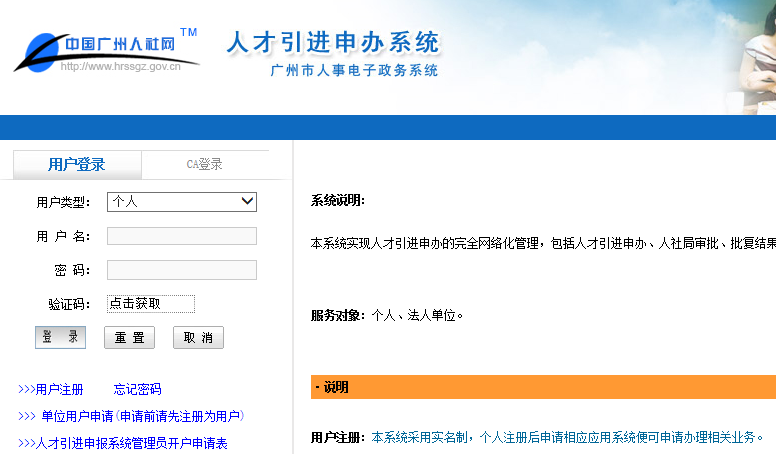Open the 忘记密码 link

[x=137, y=389]
